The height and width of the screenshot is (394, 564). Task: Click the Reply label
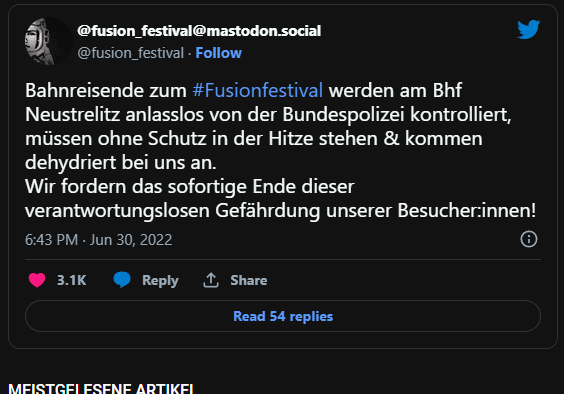point(160,280)
